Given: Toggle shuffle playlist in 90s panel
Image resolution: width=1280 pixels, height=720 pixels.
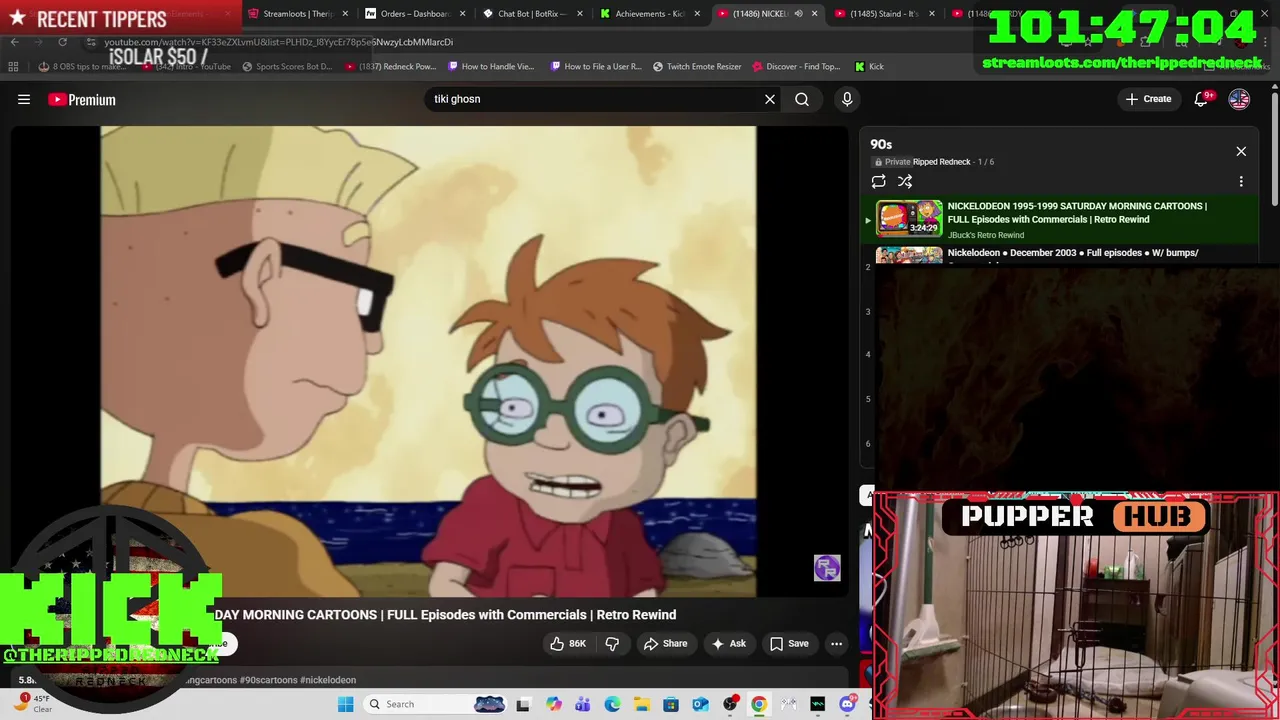Looking at the screenshot, I should pos(905,182).
